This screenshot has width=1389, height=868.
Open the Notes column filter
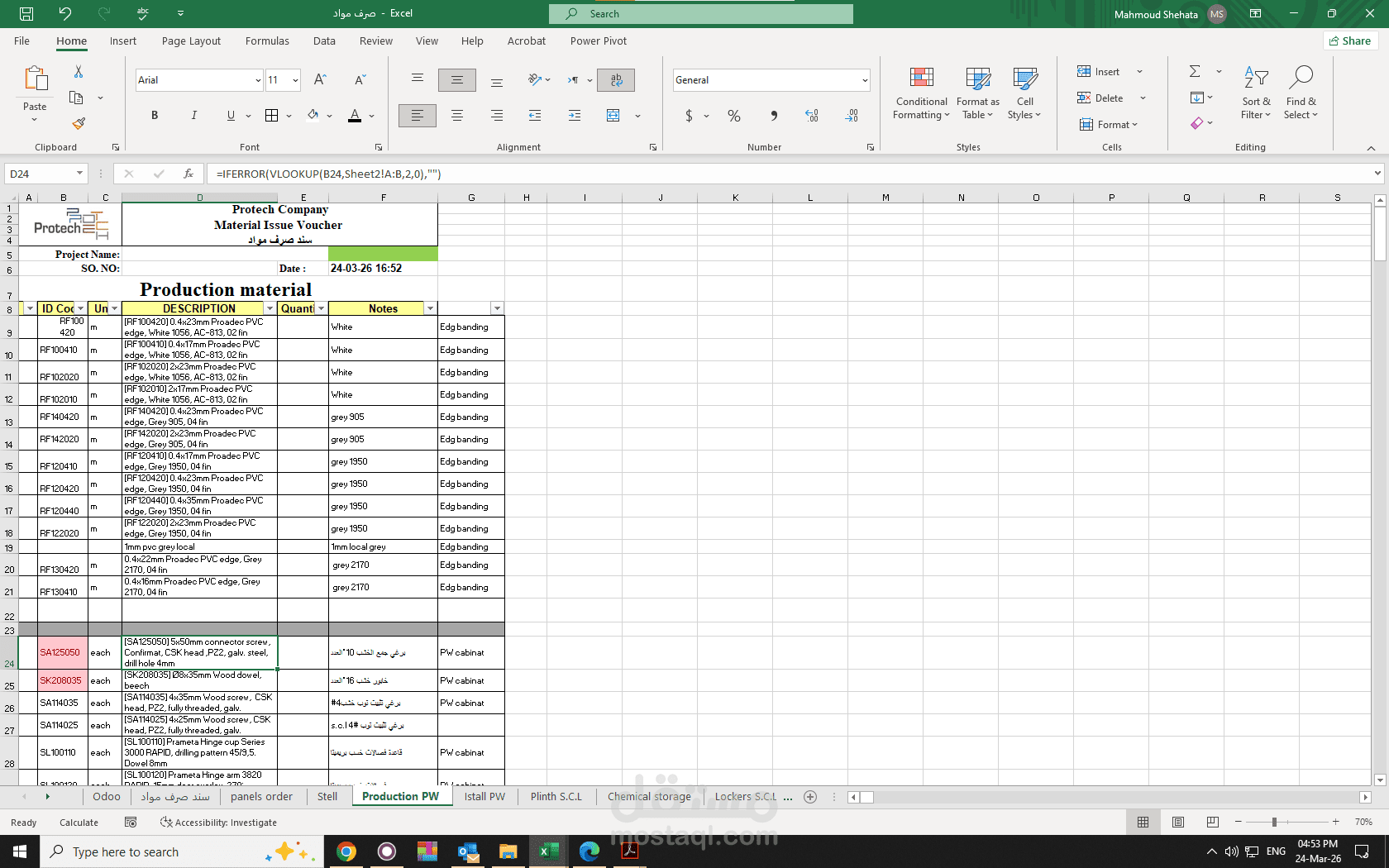tap(430, 308)
